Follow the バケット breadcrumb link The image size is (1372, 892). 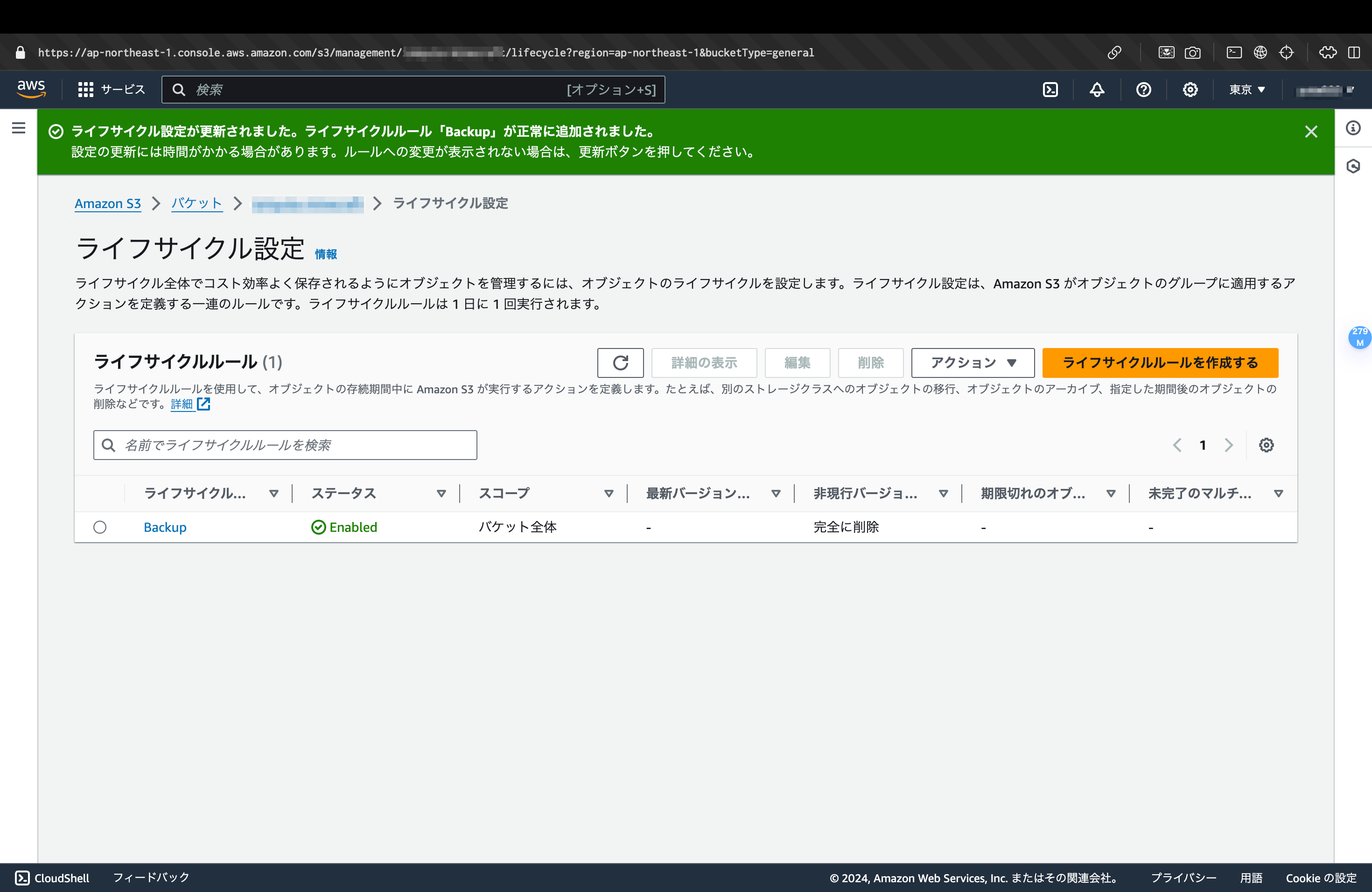[196, 203]
